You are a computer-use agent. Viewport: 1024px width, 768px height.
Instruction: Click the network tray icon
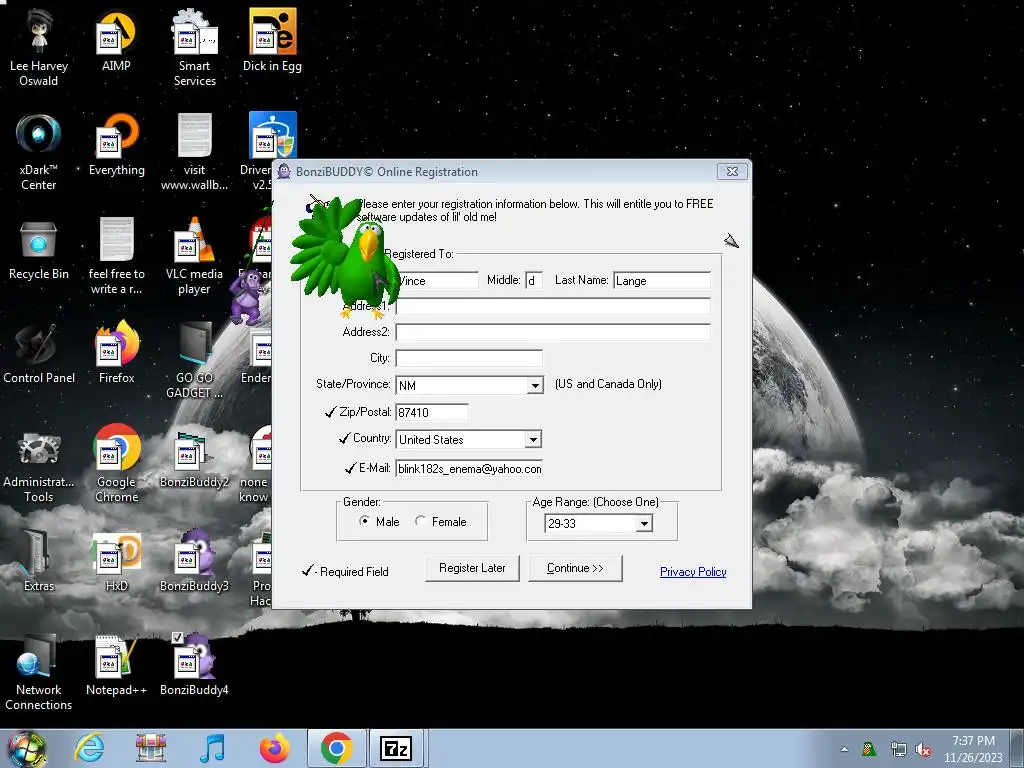pos(899,750)
